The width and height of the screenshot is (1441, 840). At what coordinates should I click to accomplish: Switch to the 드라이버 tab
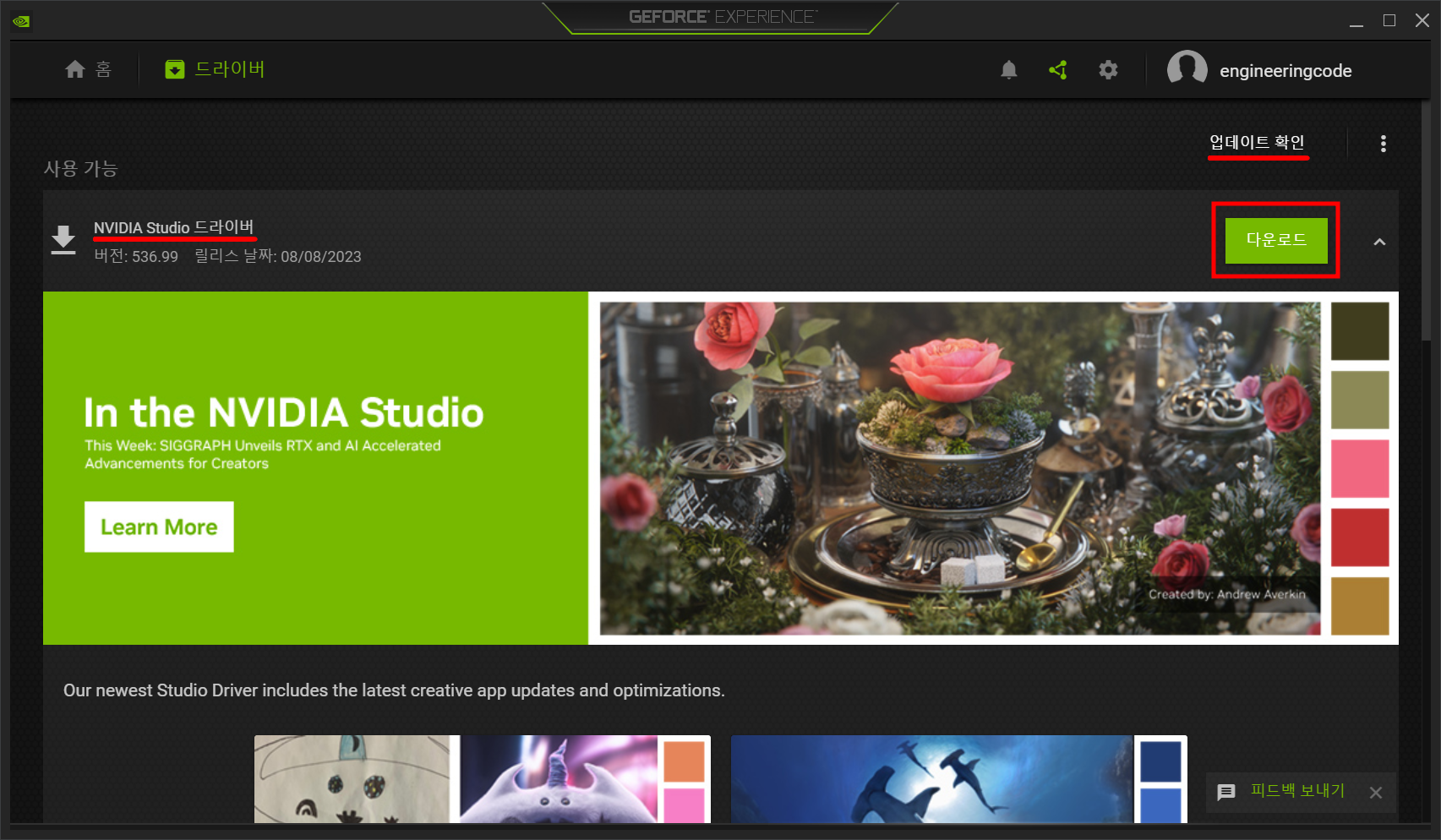tap(215, 69)
